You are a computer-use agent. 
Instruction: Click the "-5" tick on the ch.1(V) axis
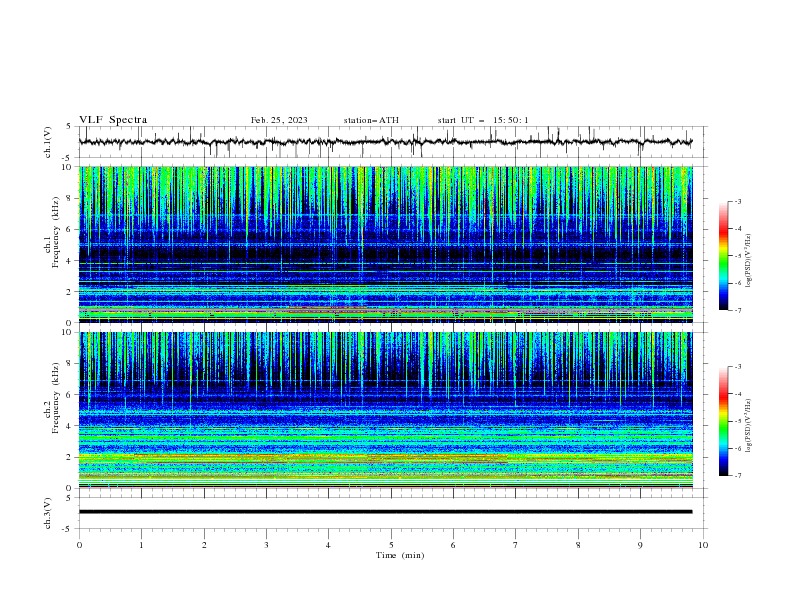pos(67,158)
